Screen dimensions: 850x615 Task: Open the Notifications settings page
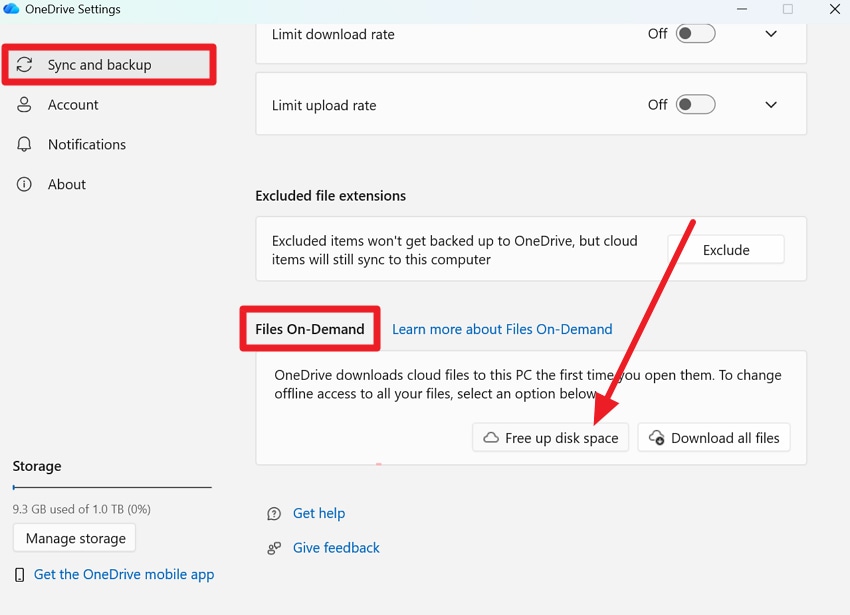click(x=86, y=144)
